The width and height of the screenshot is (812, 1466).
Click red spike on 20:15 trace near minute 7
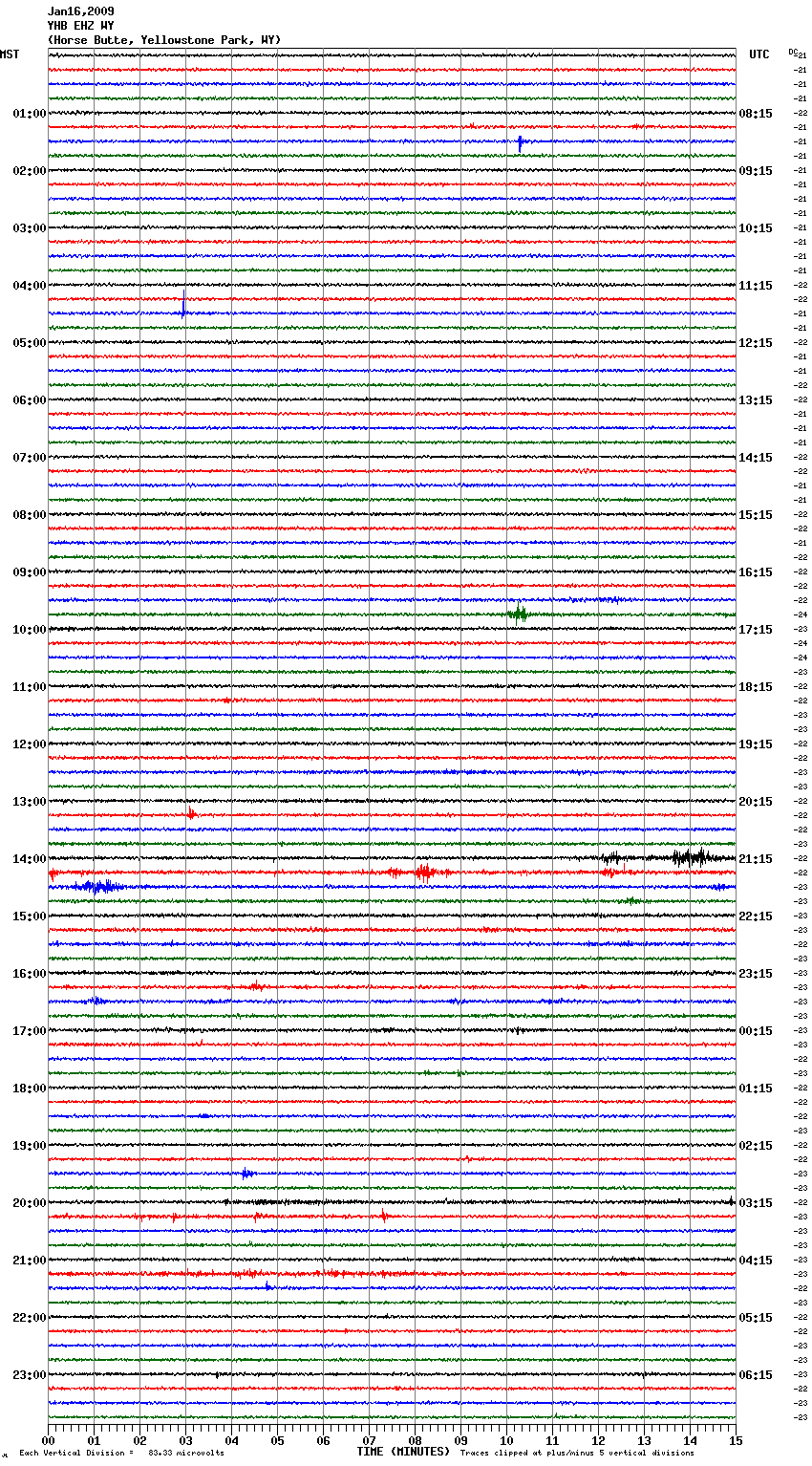pos(384,1216)
